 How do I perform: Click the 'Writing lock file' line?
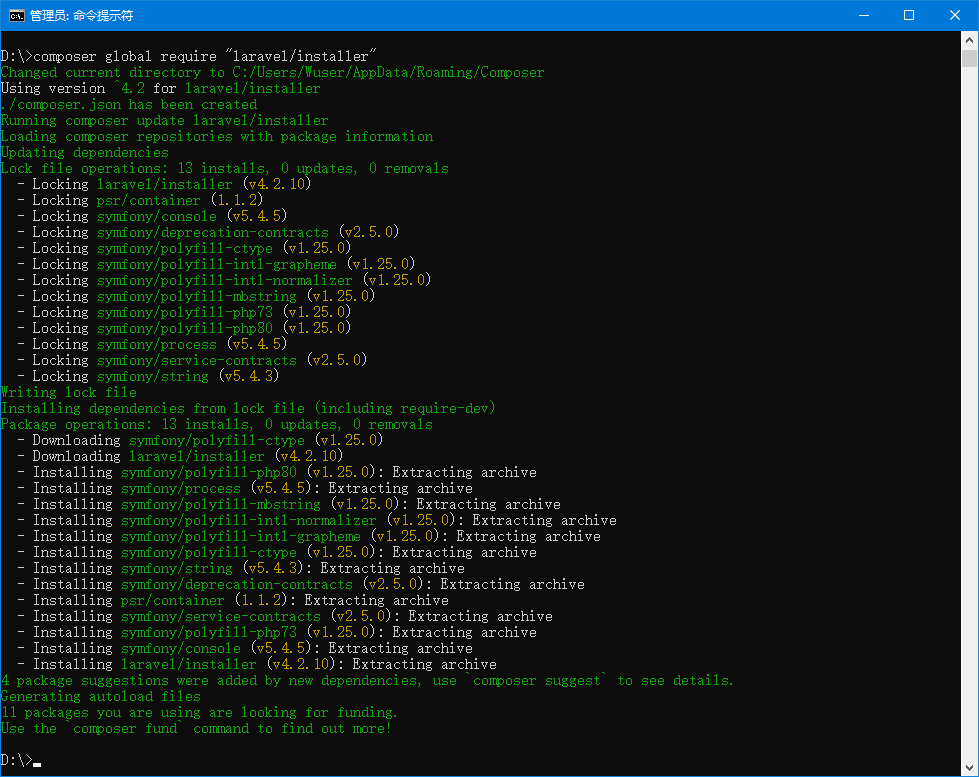[x=69, y=392]
